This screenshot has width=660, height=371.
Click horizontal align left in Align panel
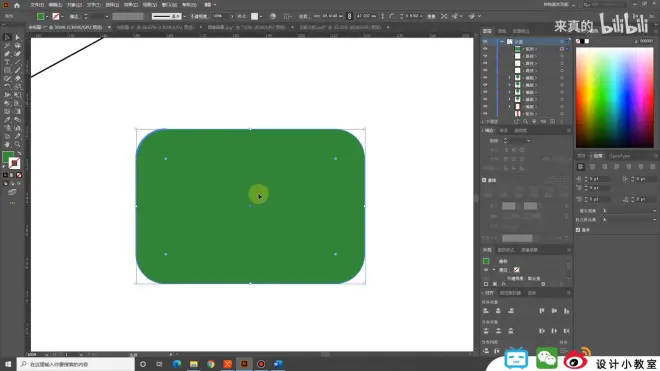[x=486, y=311]
